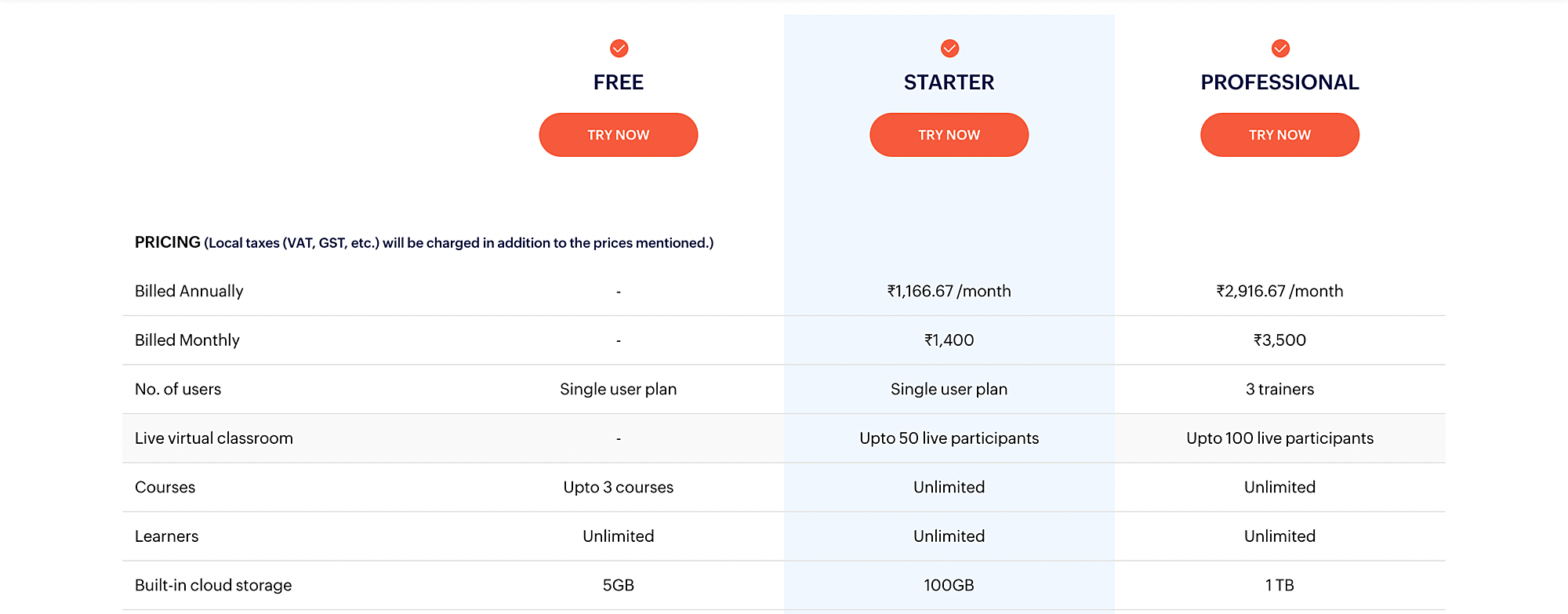This screenshot has height=614, width=1568.
Task: Click the 1 TB storage cell
Action: 1279,585
